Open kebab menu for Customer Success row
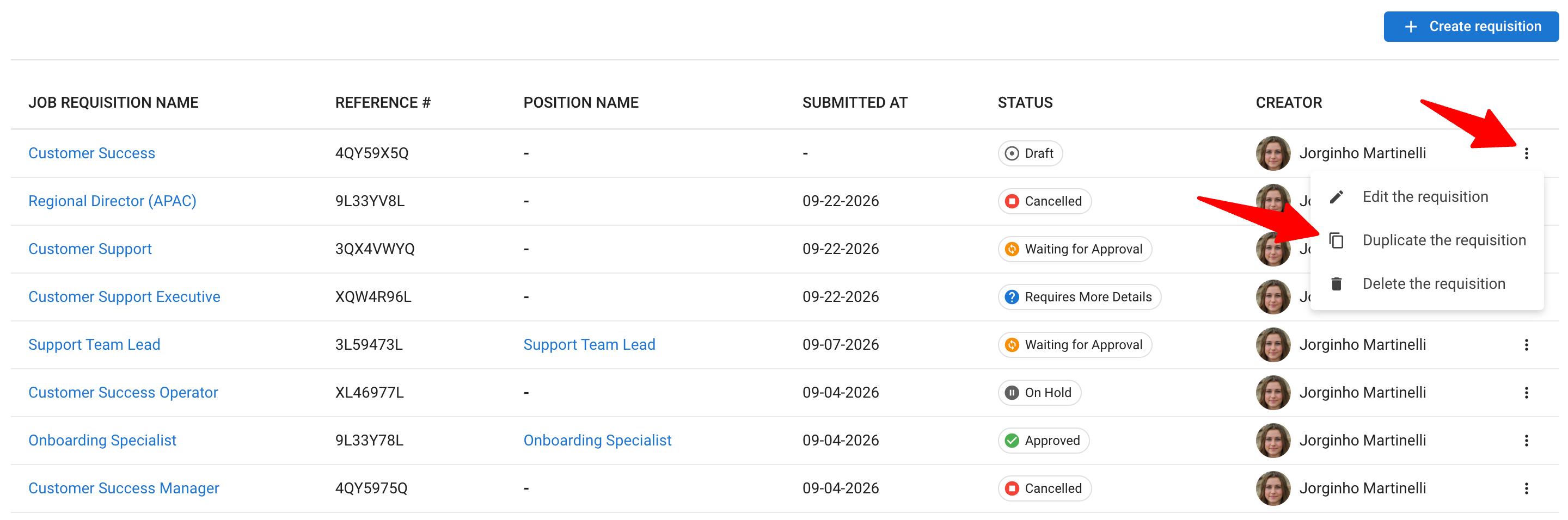 tap(1526, 153)
